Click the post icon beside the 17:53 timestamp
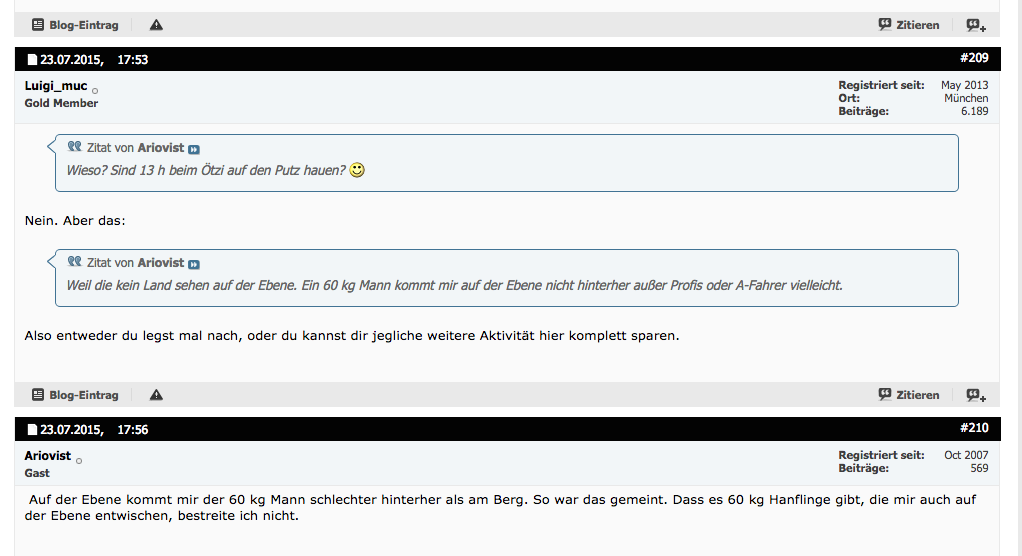Image resolution: width=1022 pixels, height=556 pixels. pos(32,60)
